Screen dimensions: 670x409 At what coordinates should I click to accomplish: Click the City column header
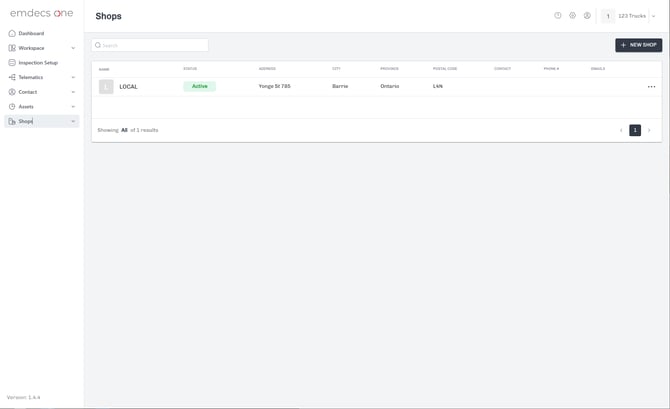click(x=336, y=69)
